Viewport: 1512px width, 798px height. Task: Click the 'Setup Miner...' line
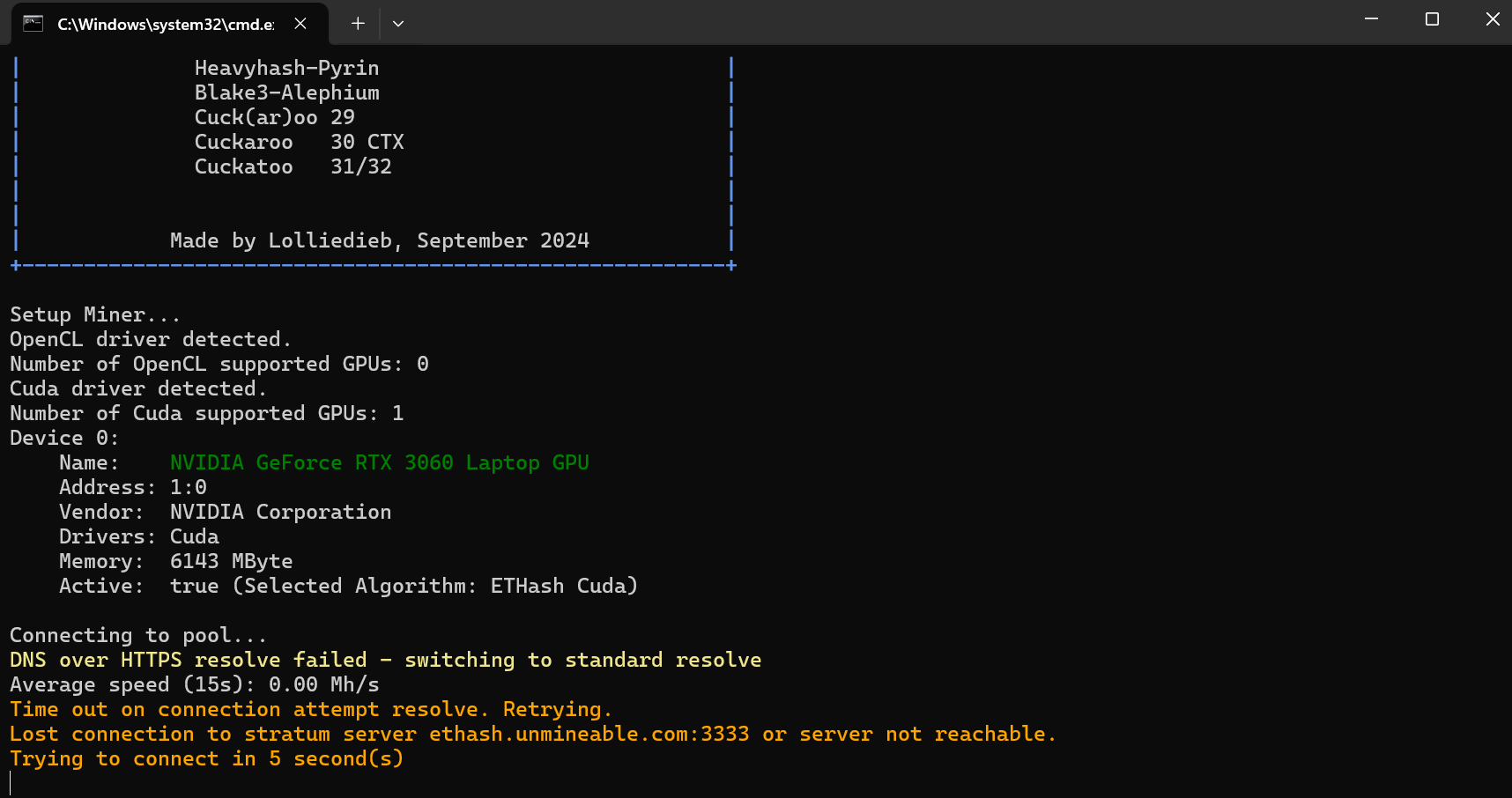(x=95, y=314)
